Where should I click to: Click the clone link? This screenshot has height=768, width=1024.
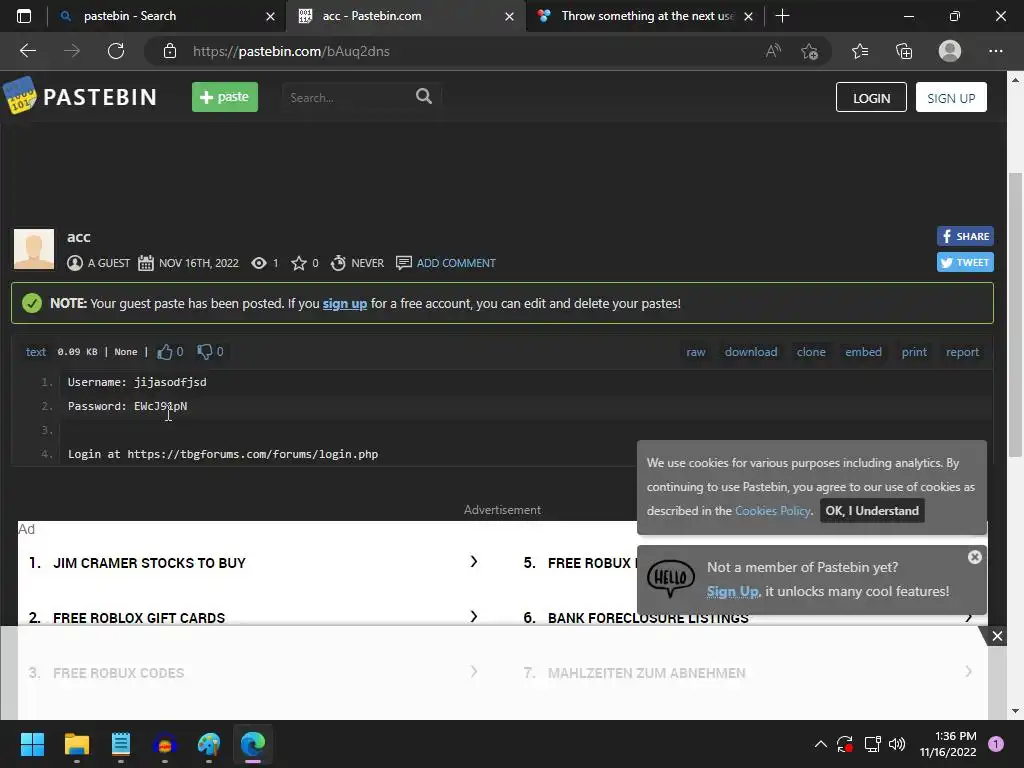[x=811, y=352]
